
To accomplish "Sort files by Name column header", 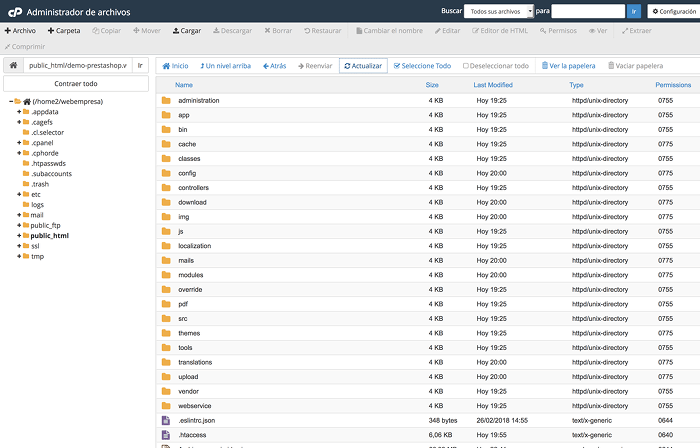I will pyautogui.click(x=184, y=85).
